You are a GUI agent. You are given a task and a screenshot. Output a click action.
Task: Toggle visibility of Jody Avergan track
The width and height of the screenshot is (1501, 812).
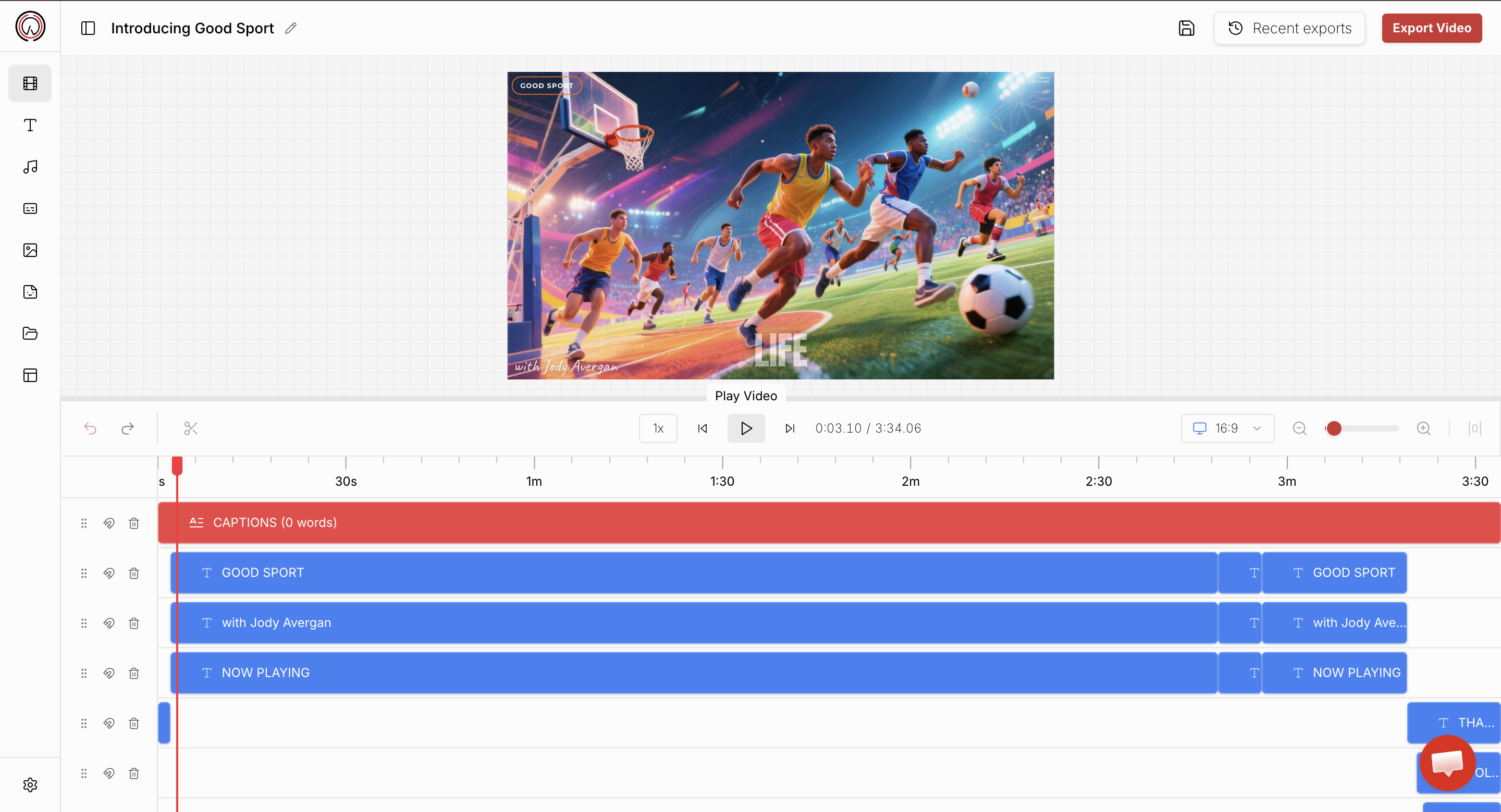point(109,623)
